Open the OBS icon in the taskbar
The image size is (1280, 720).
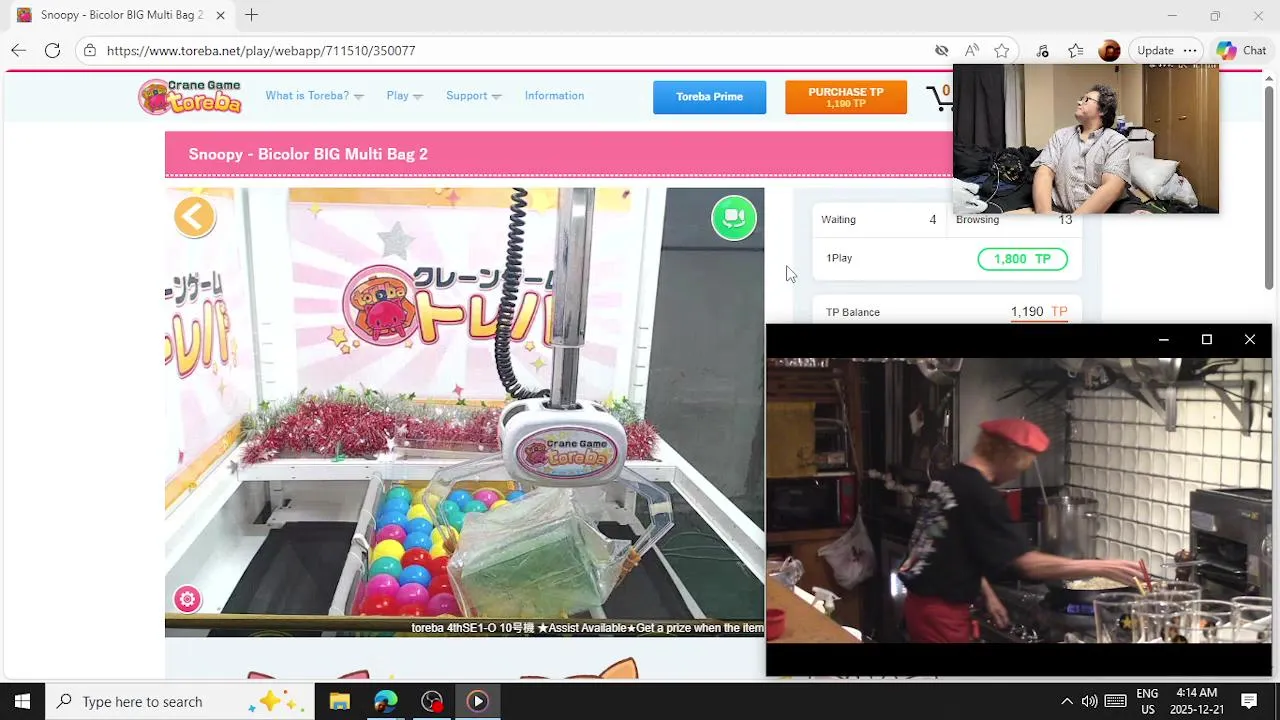[x=431, y=701]
